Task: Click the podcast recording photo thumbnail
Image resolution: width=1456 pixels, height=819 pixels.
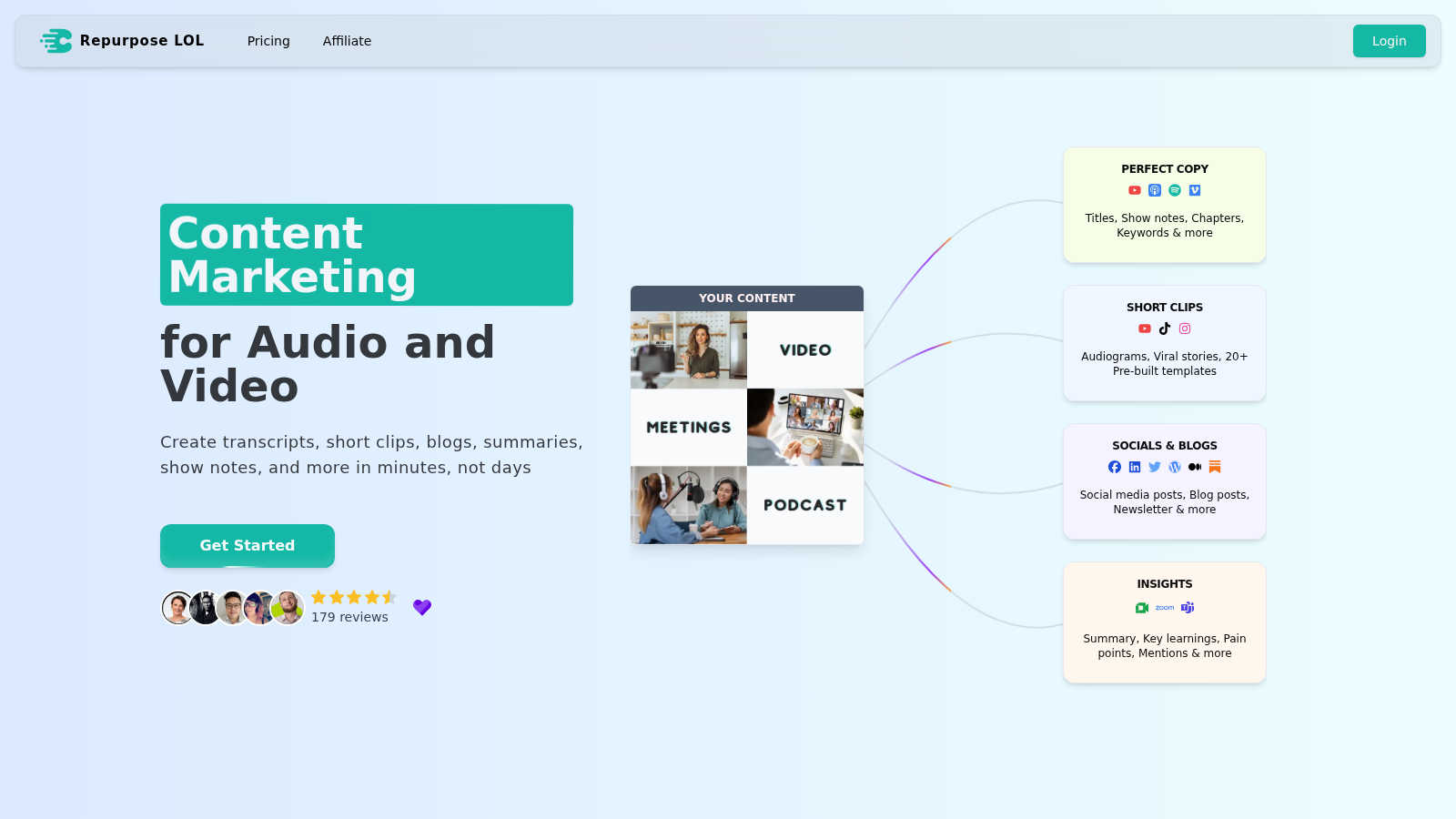Action: click(689, 505)
